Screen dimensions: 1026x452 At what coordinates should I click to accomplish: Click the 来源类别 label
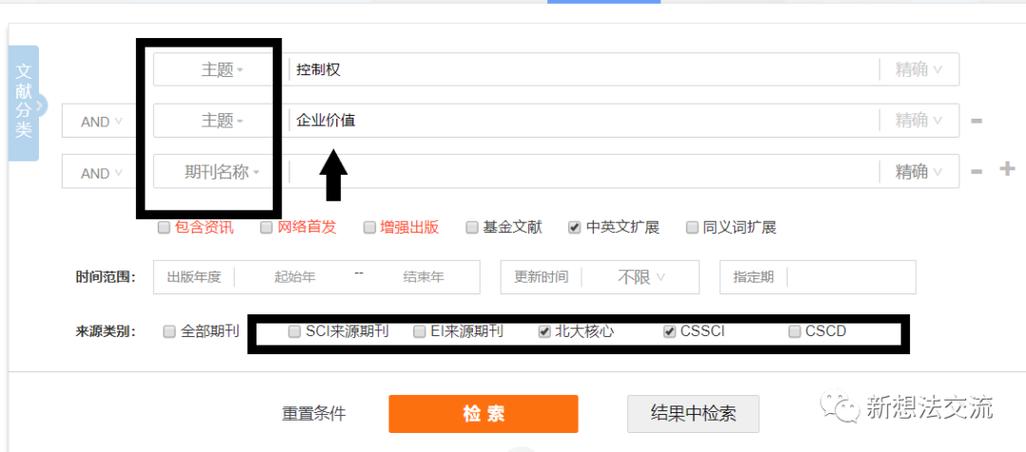click(x=105, y=332)
